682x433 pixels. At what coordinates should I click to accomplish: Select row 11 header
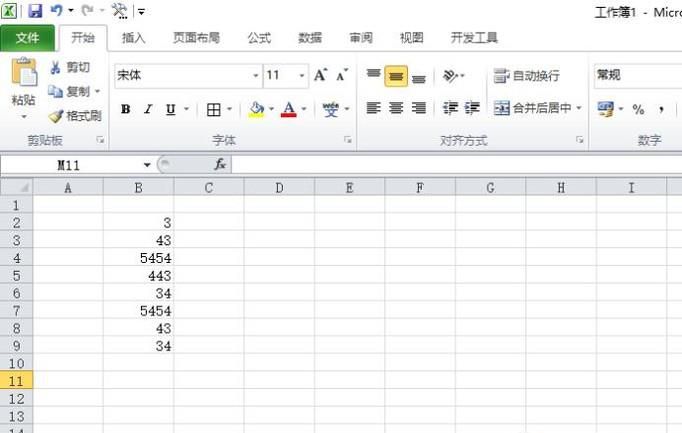(17, 381)
